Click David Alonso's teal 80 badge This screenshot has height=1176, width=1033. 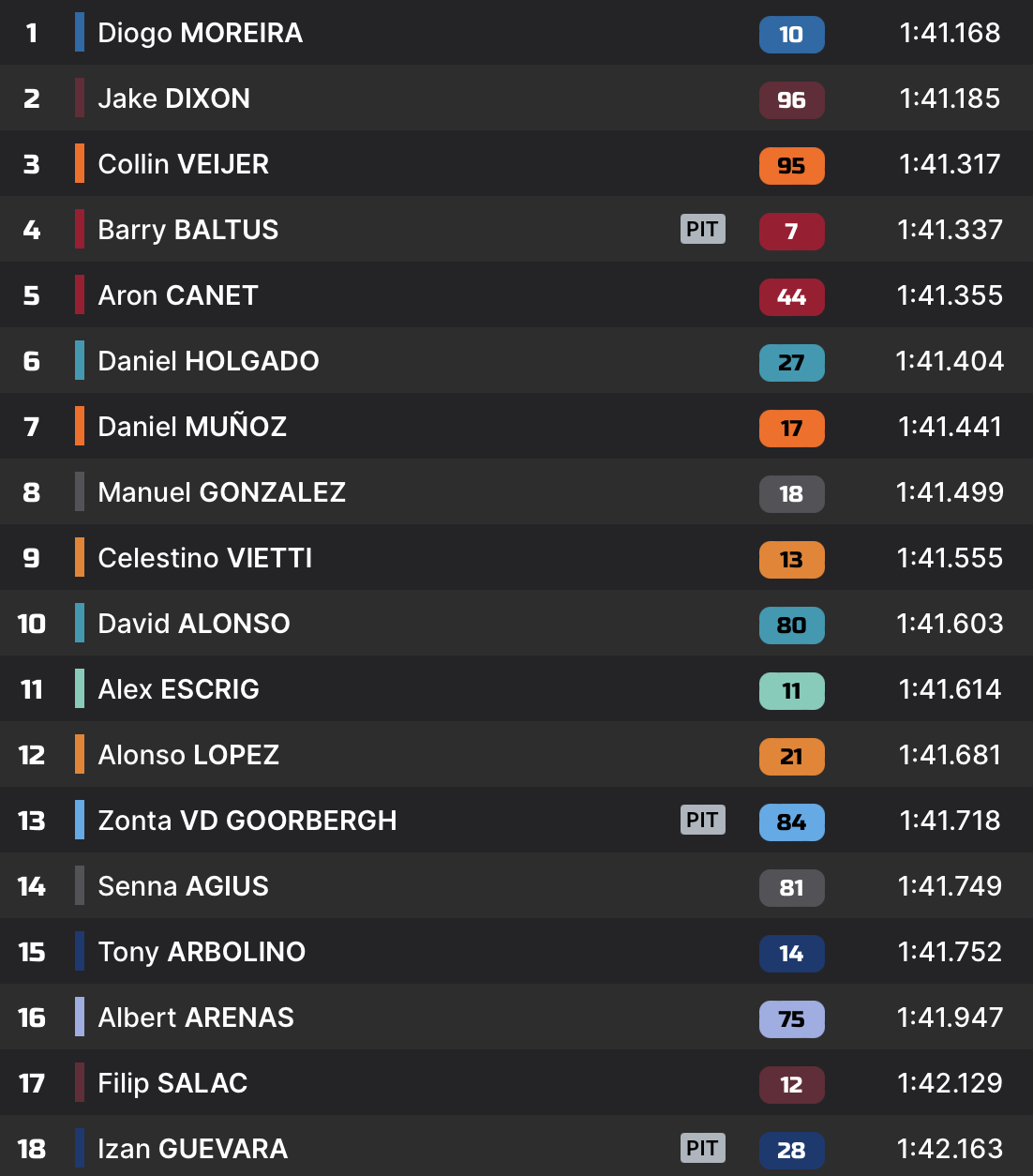pyautogui.click(x=791, y=626)
